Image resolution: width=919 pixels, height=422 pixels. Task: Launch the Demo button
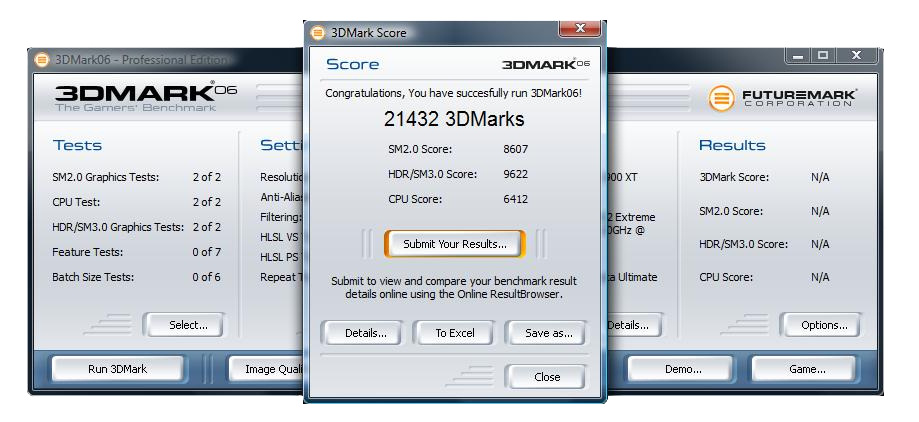[x=682, y=369]
